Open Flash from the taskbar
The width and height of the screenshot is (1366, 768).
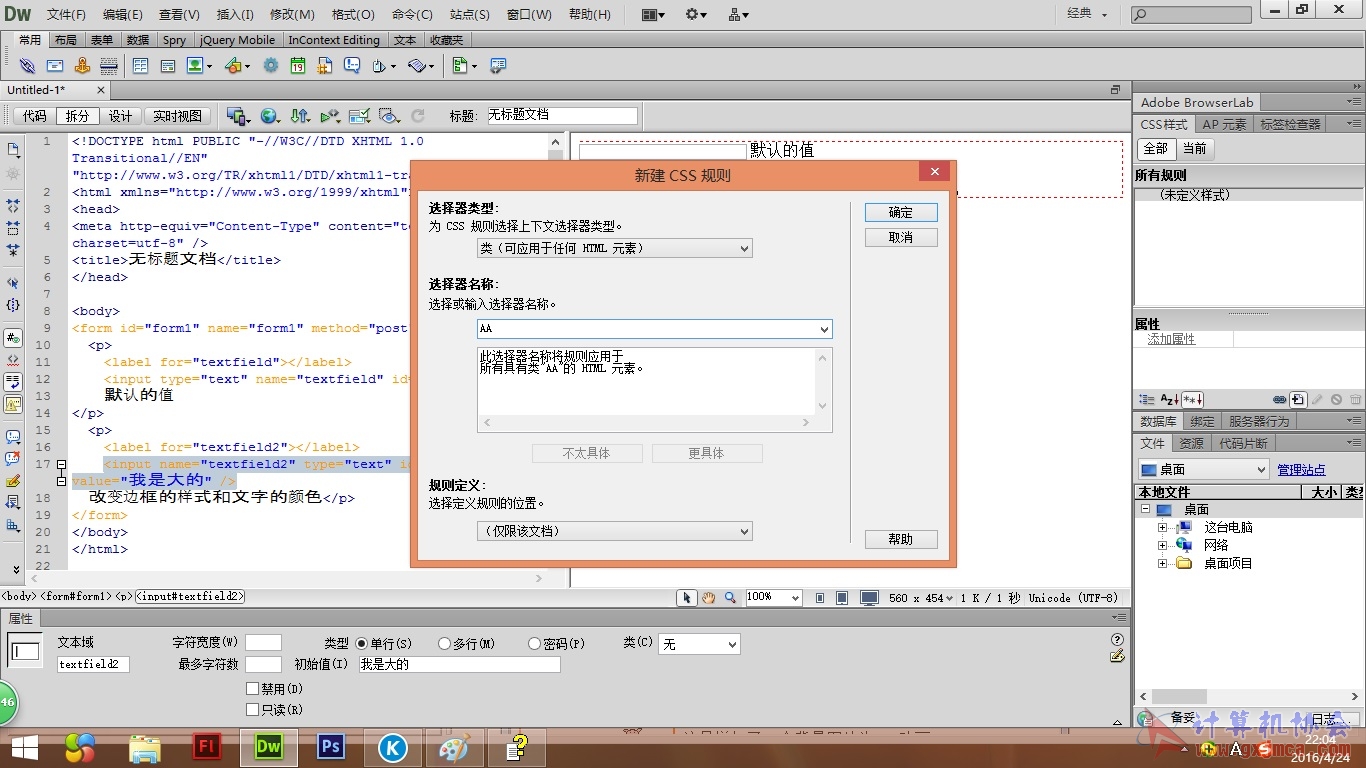click(208, 747)
